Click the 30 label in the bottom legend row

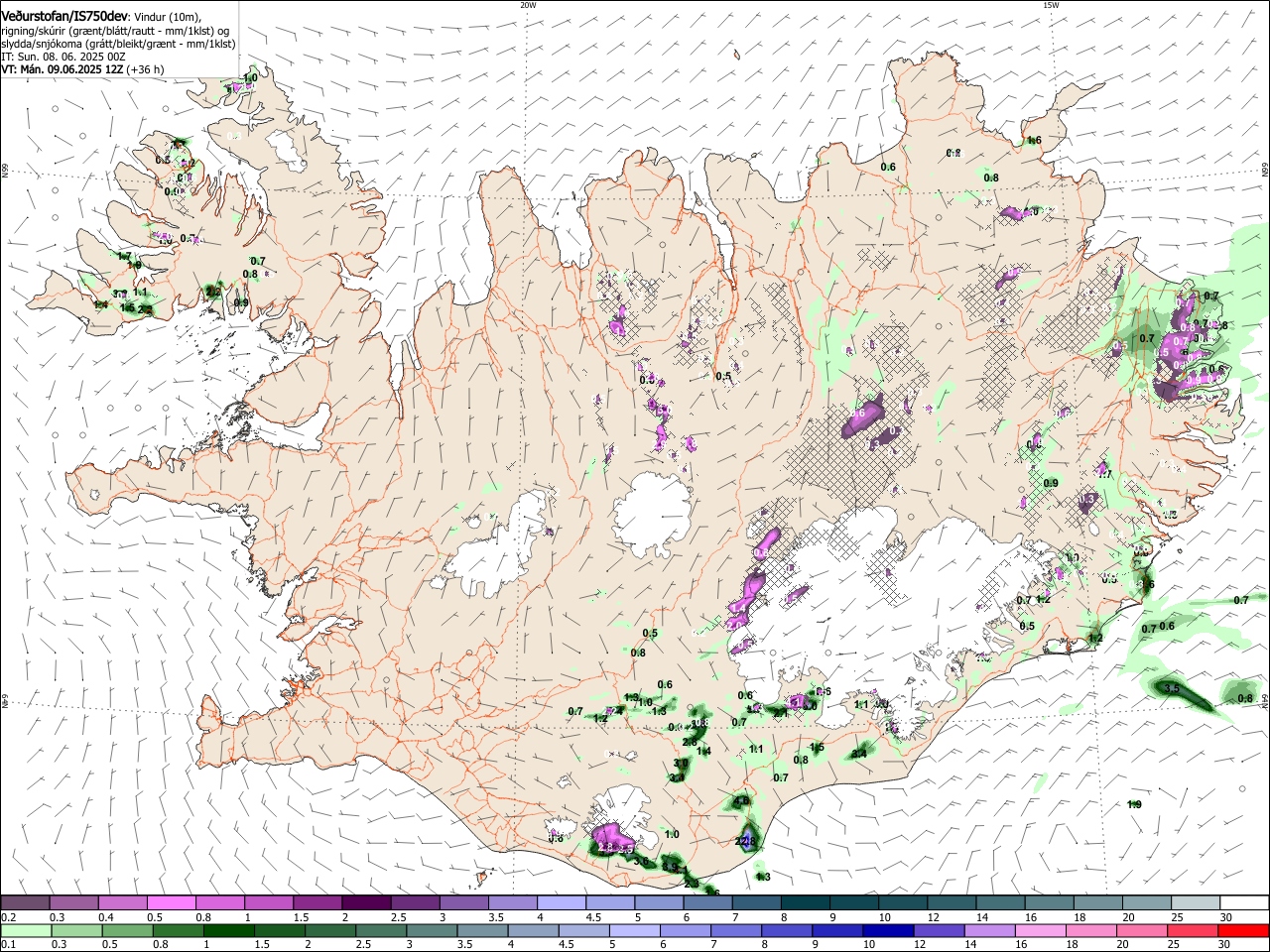click(1226, 945)
